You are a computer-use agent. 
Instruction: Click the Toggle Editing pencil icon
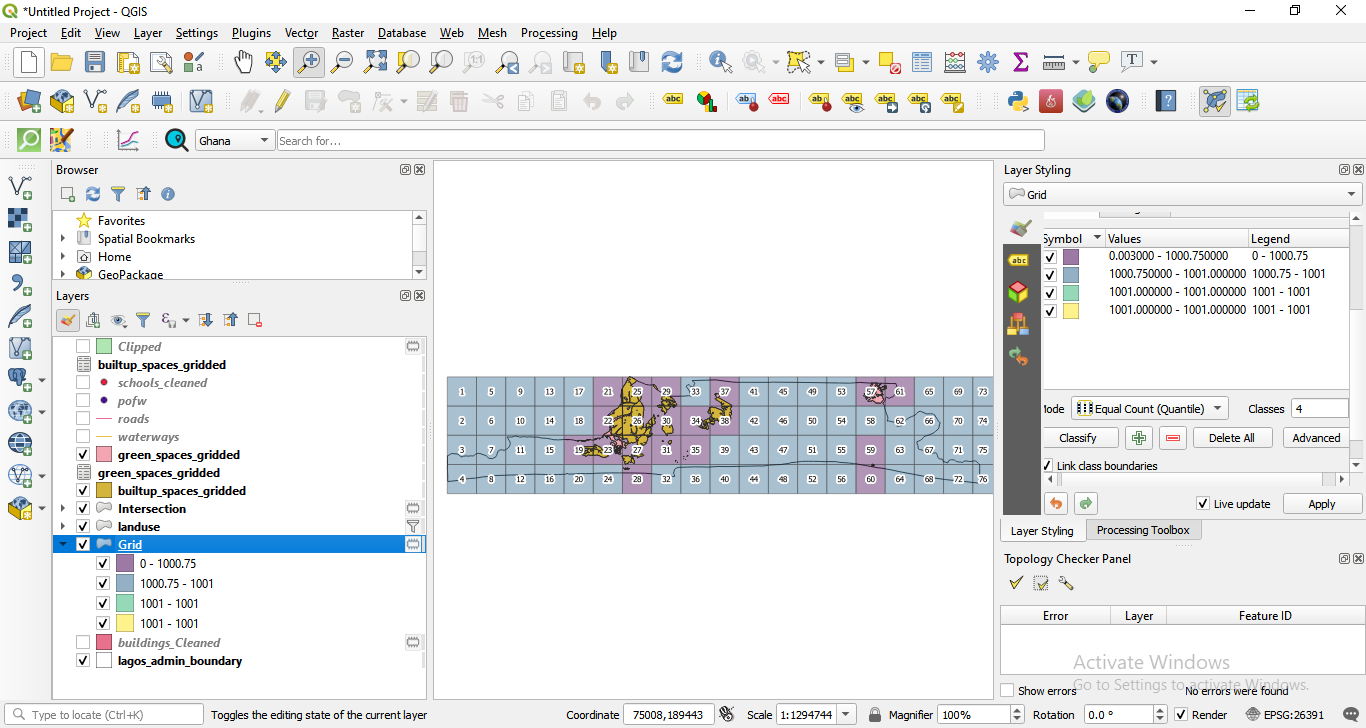(x=282, y=101)
